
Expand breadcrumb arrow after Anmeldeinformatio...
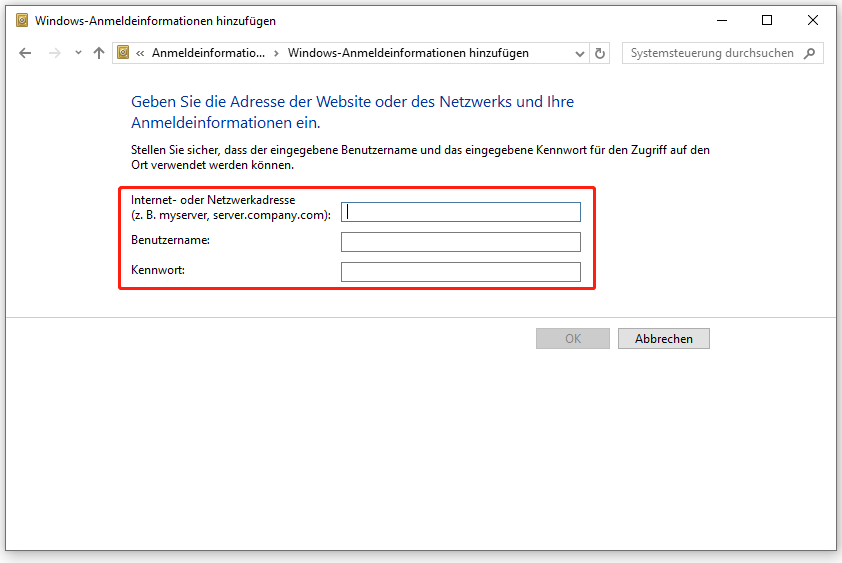276,53
